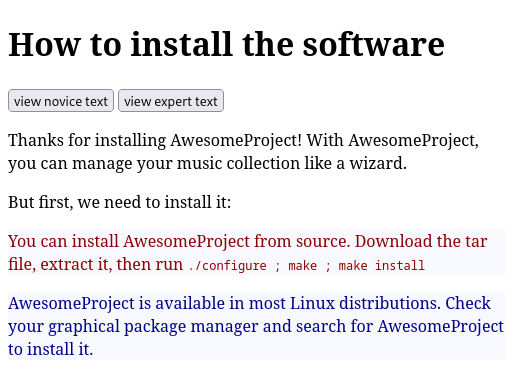Click 'to install it.' ending the blue paragraph
Image resolution: width=513 pixels, height=375 pixels.
coord(50,349)
